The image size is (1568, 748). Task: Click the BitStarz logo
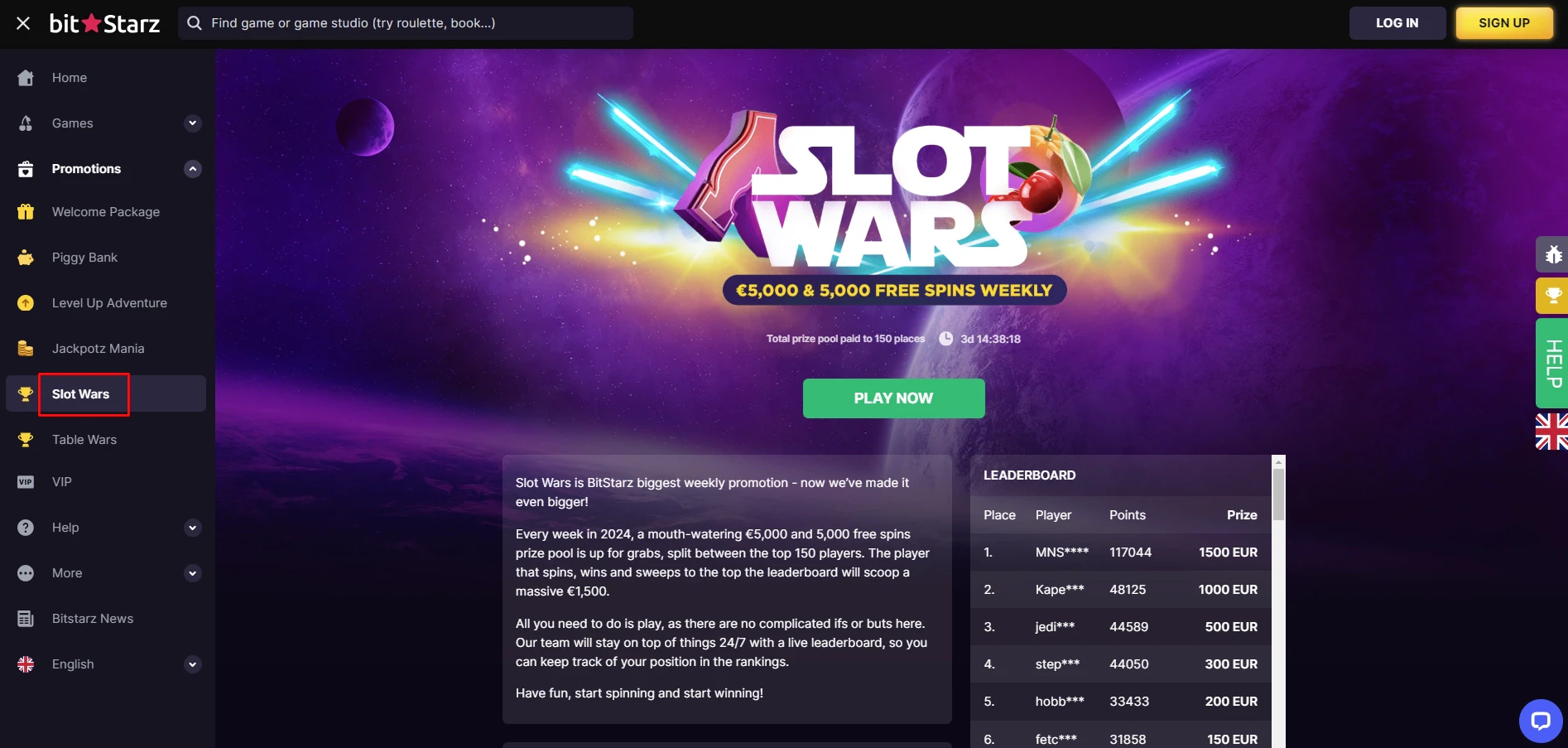click(x=104, y=23)
